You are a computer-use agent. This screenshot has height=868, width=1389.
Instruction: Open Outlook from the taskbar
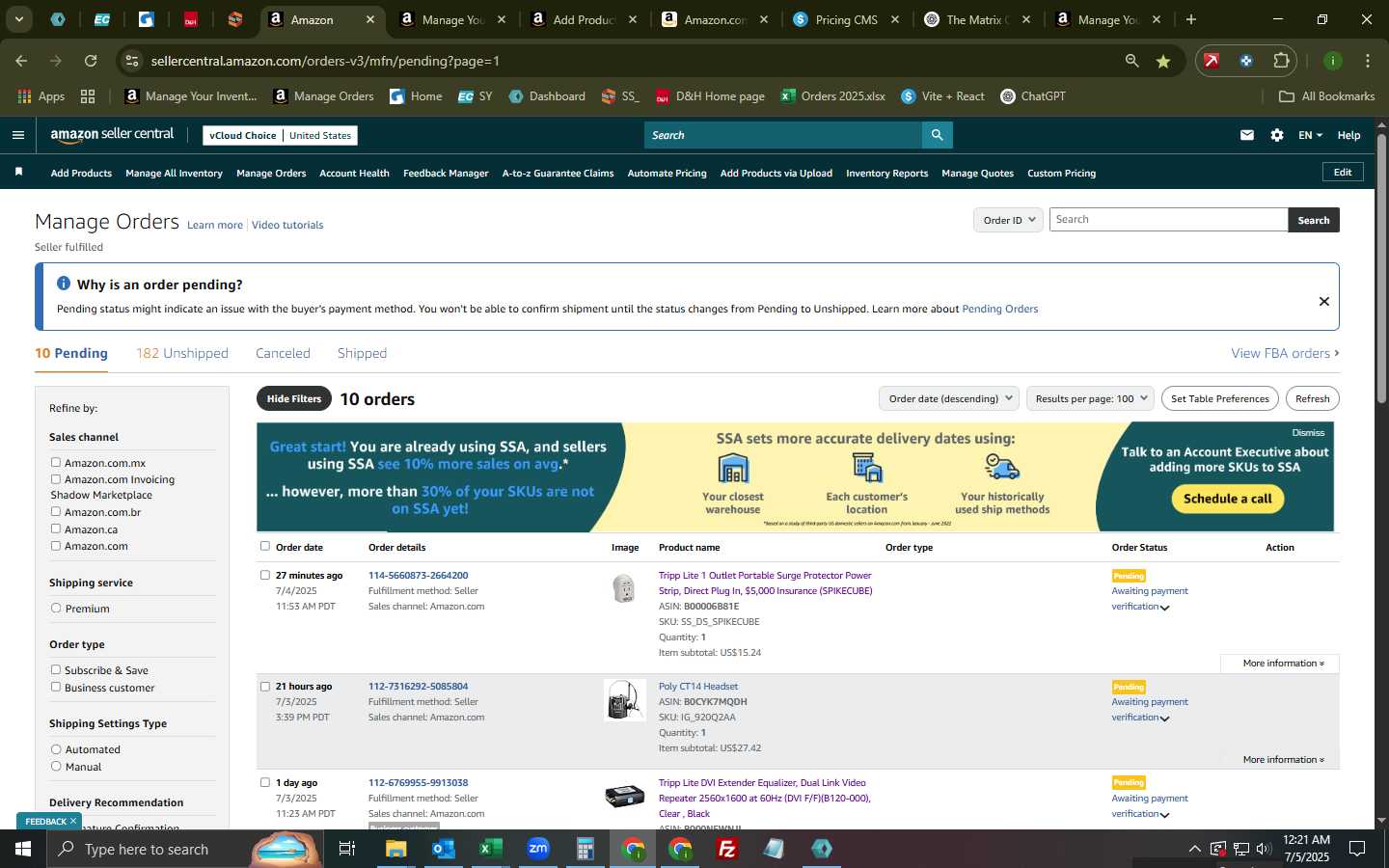[x=443, y=849]
